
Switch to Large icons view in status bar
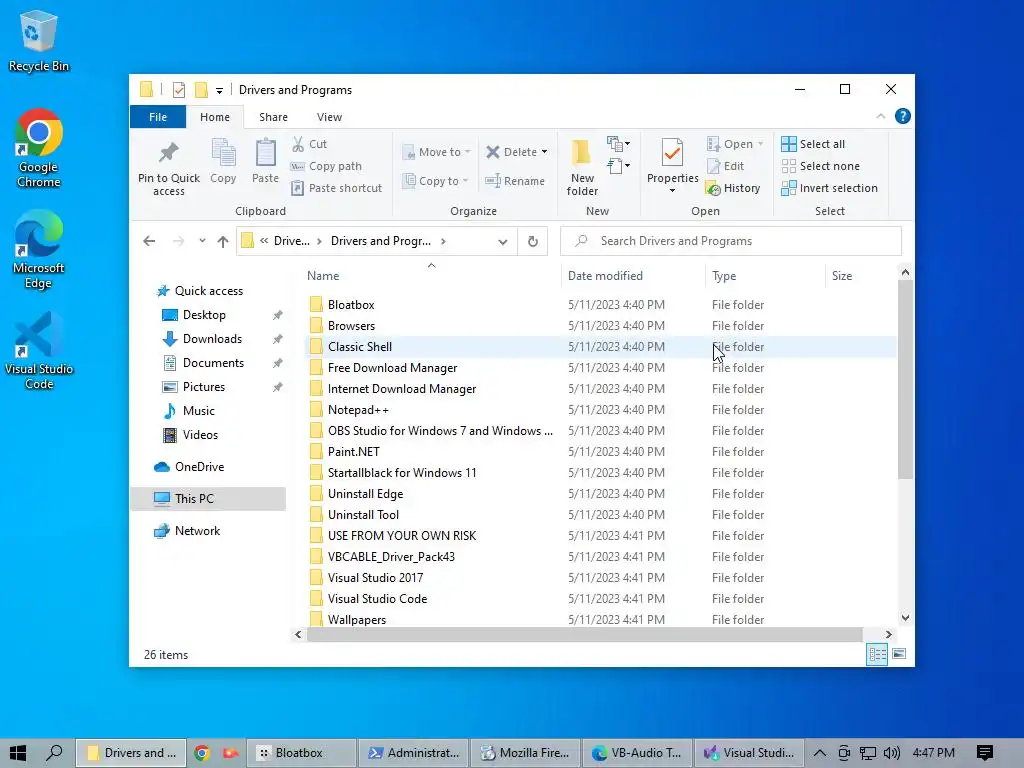[899, 654]
